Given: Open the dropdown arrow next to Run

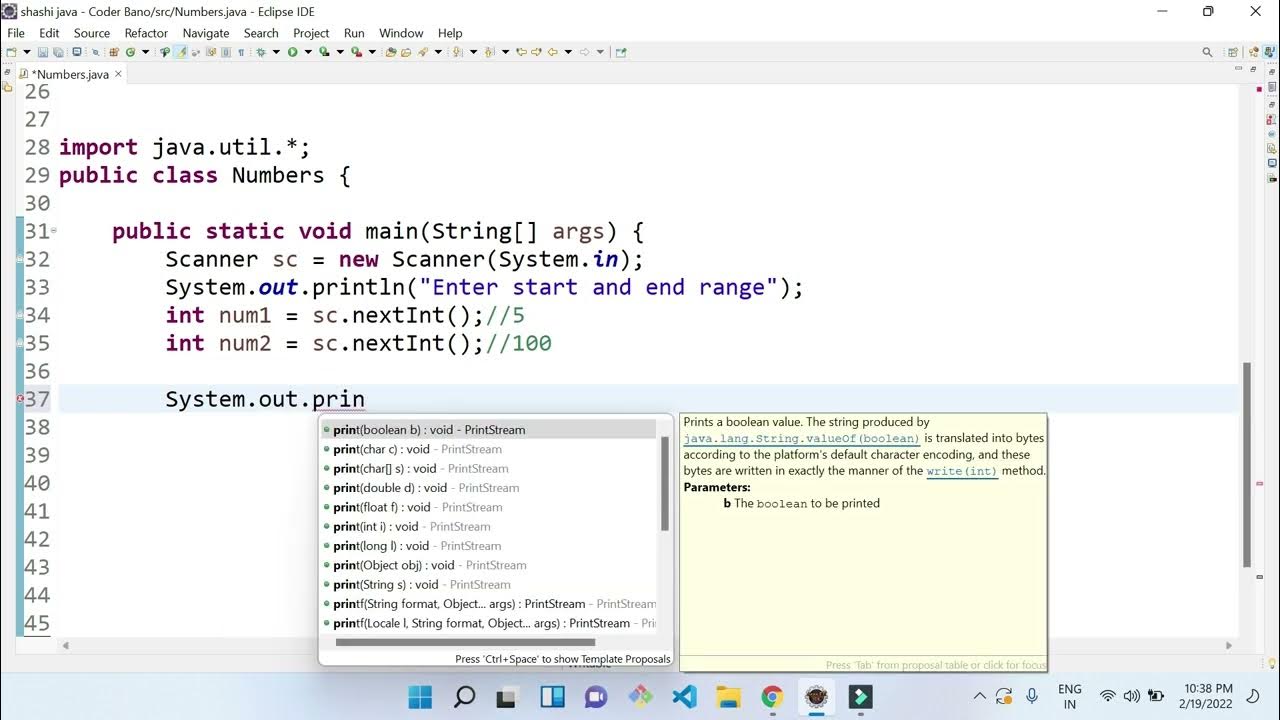Looking at the screenshot, I should coord(308,52).
